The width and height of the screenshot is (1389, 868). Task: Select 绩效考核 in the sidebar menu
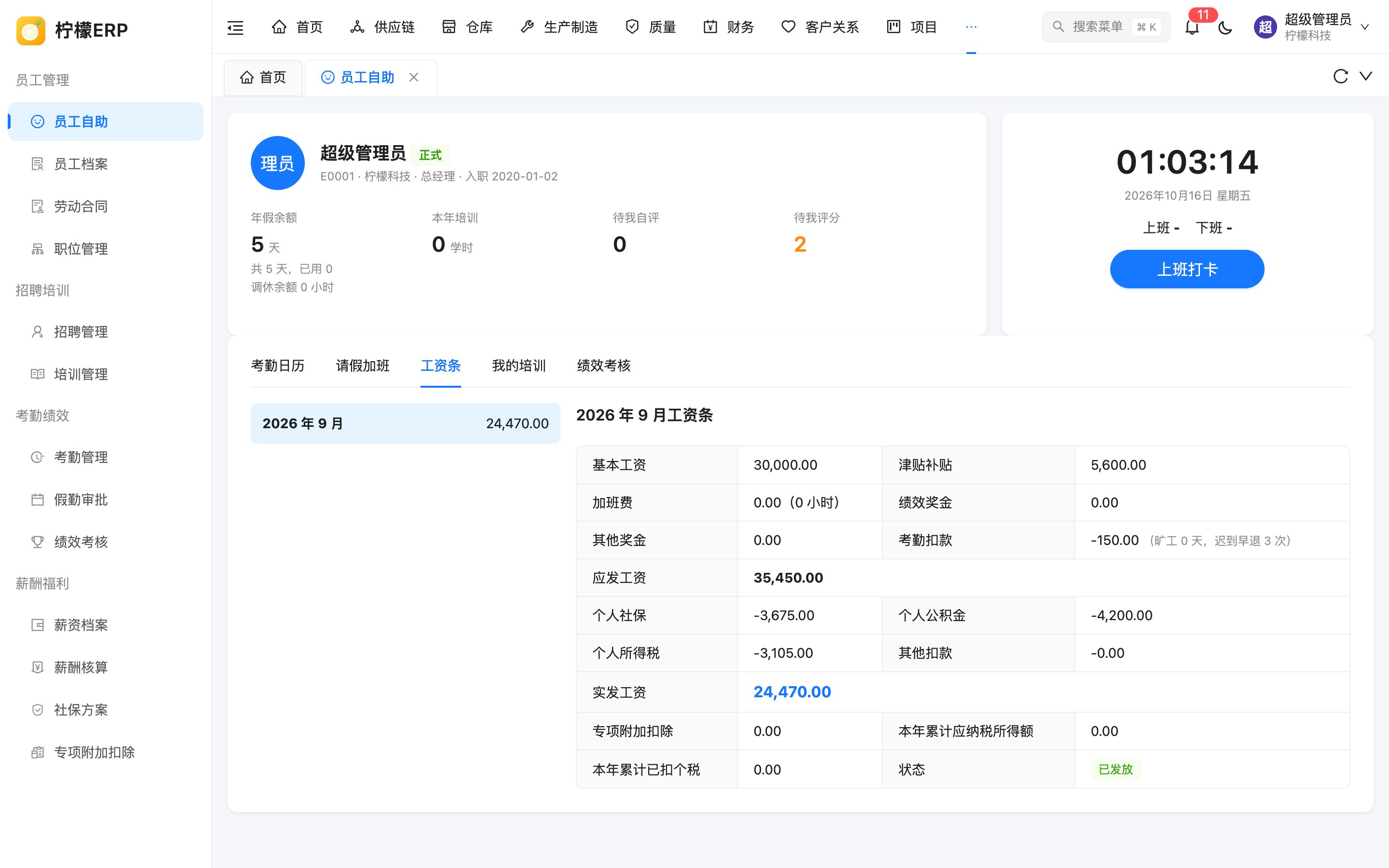click(x=106, y=542)
